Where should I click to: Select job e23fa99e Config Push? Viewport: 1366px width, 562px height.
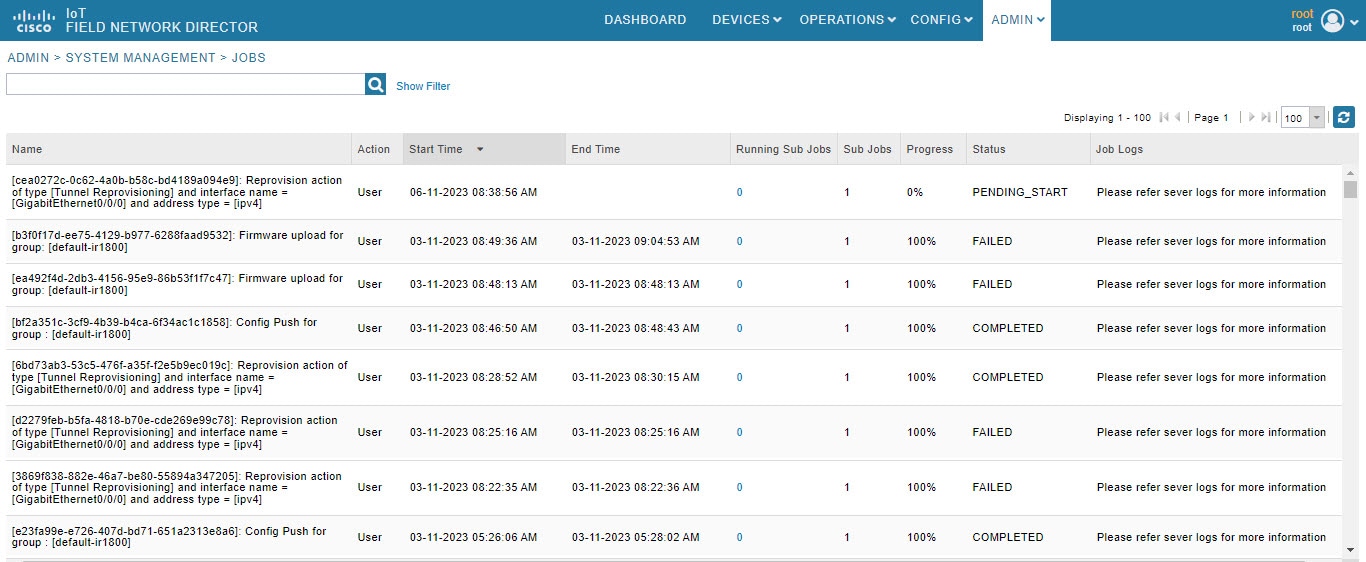click(169, 537)
